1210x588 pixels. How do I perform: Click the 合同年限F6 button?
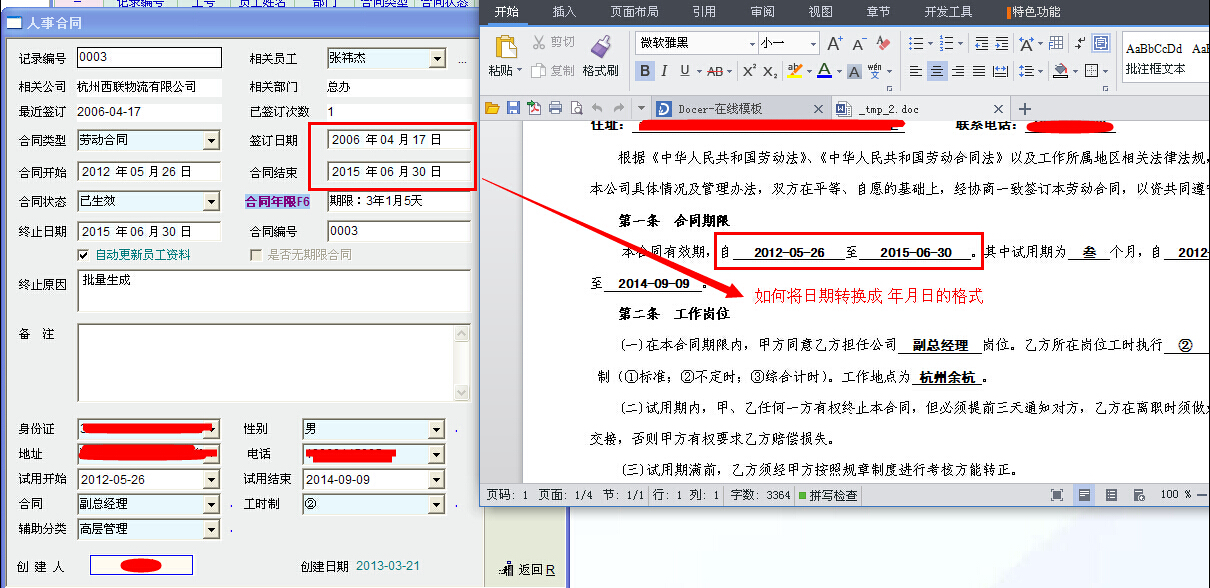click(278, 202)
